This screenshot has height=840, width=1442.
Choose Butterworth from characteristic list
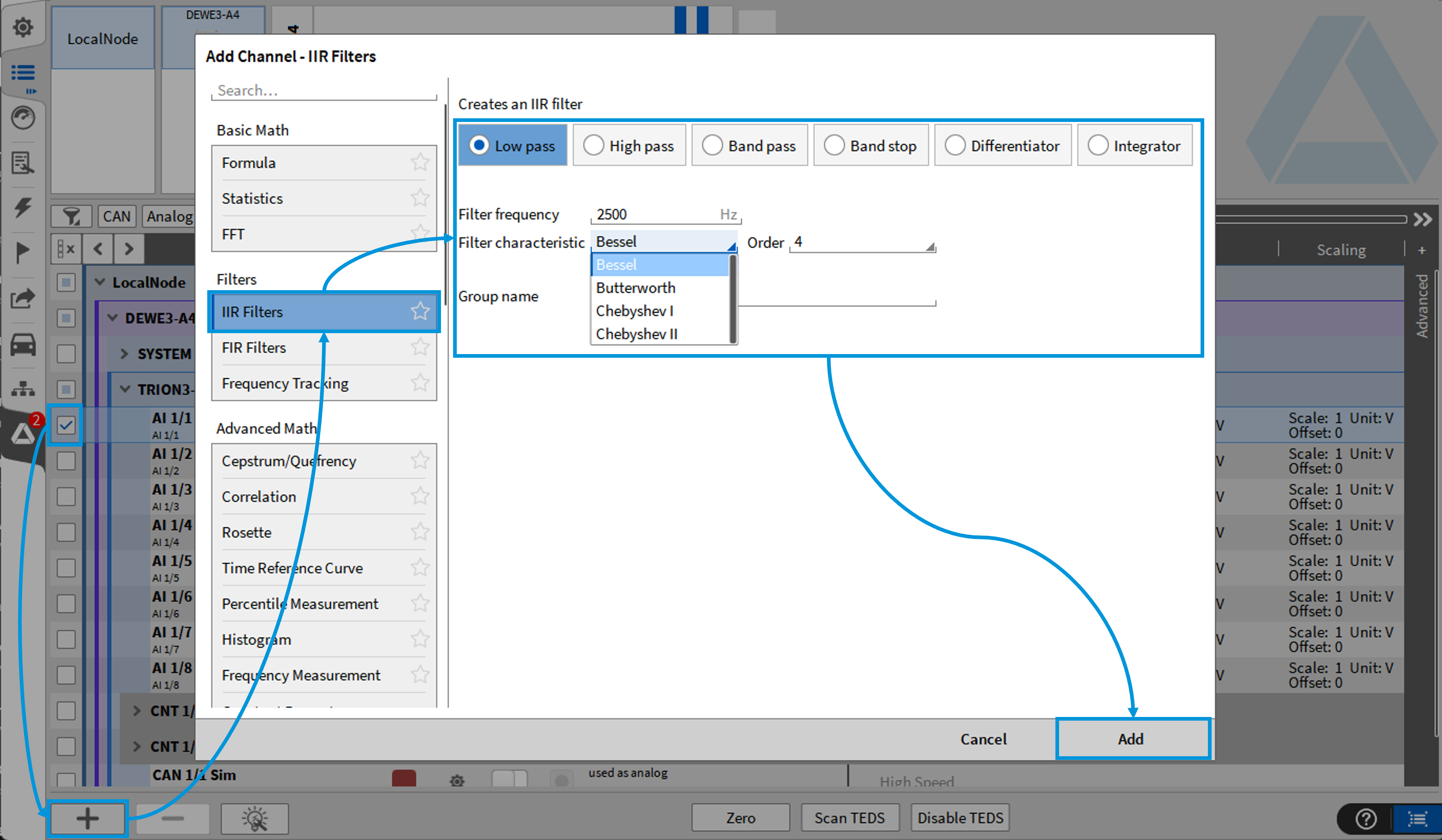(635, 288)
